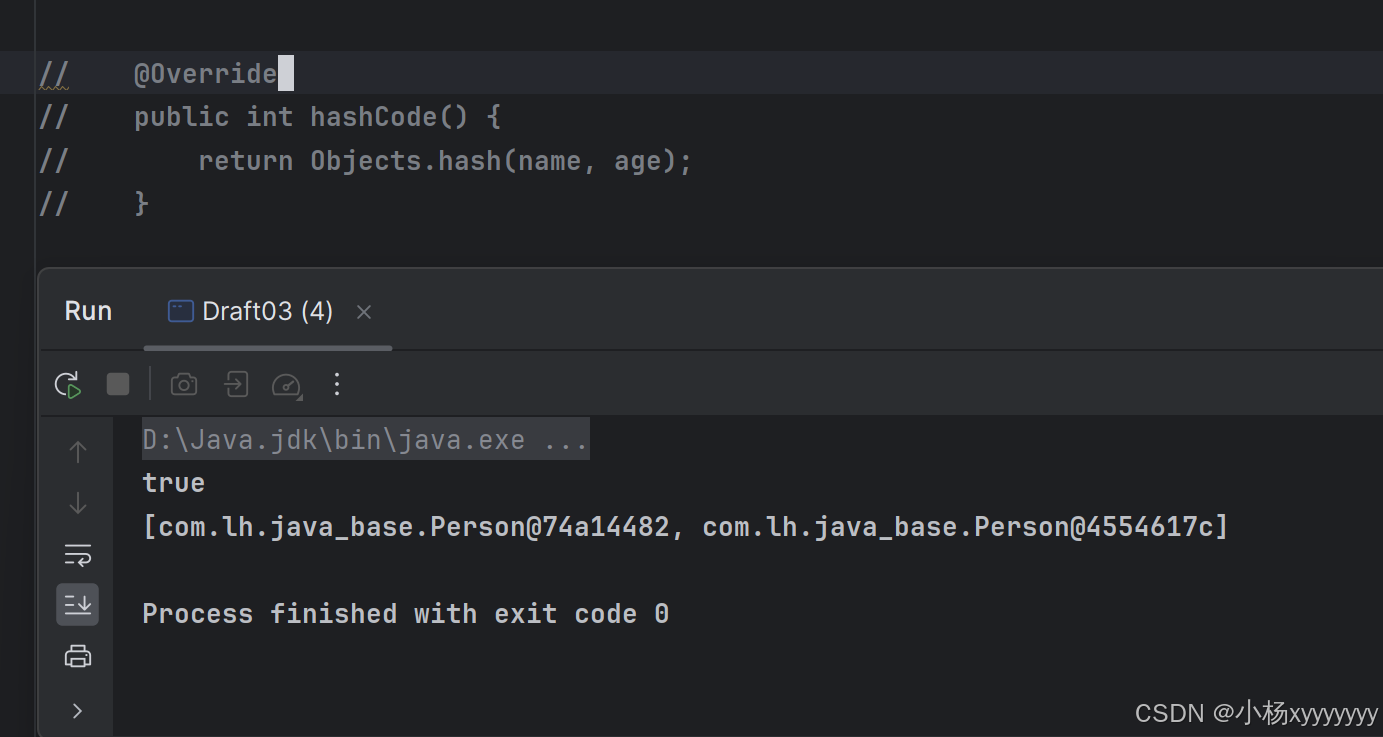This screenshot has width=1383, height=737.
Task: Jump down with the next occurrence arrow
Action: coord(77,503)
